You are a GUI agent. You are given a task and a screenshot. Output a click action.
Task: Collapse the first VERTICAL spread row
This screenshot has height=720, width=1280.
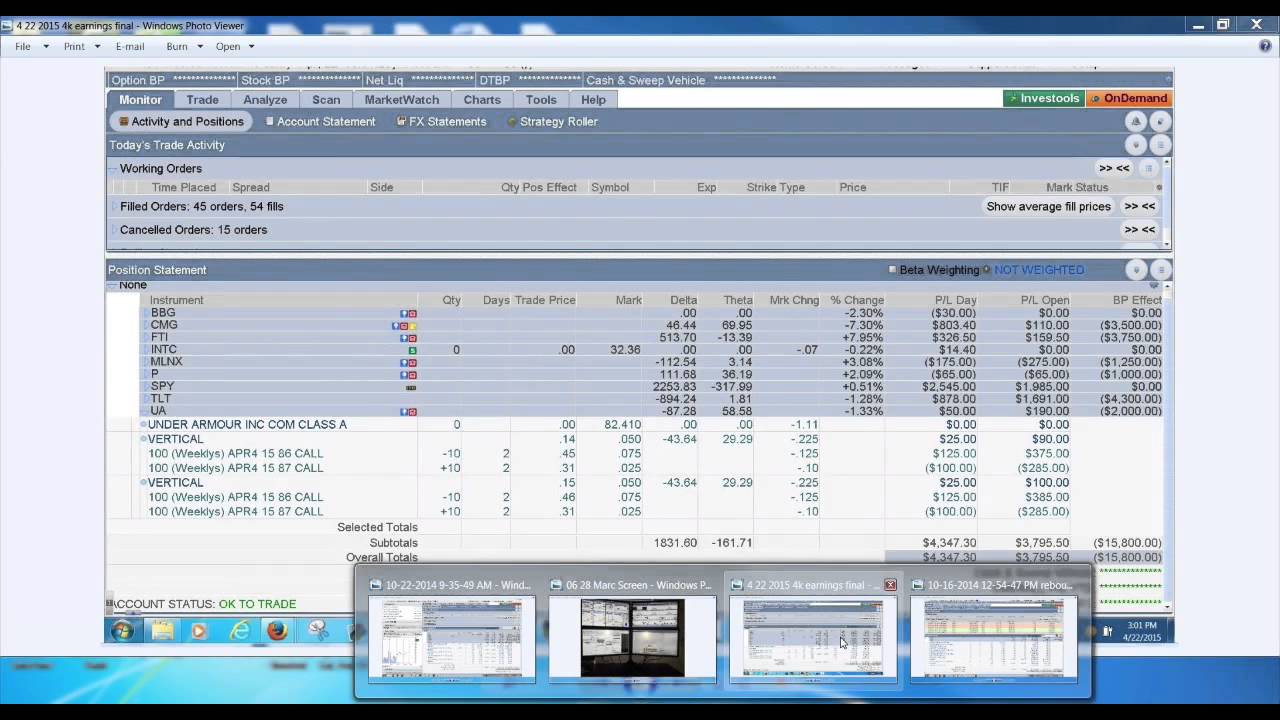coord(143,439)
